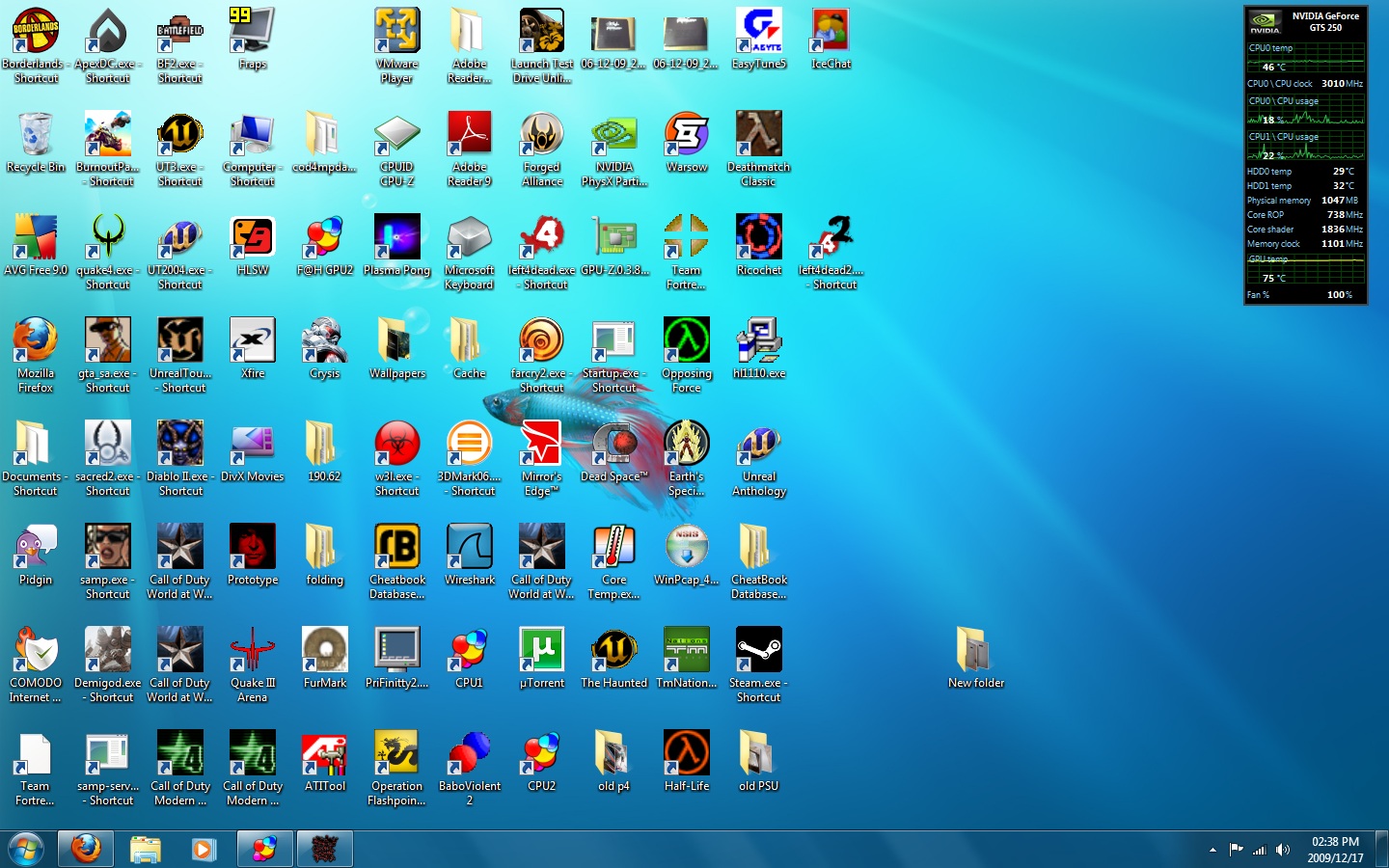Select the Plasma Pong icon

click(397, 237)
